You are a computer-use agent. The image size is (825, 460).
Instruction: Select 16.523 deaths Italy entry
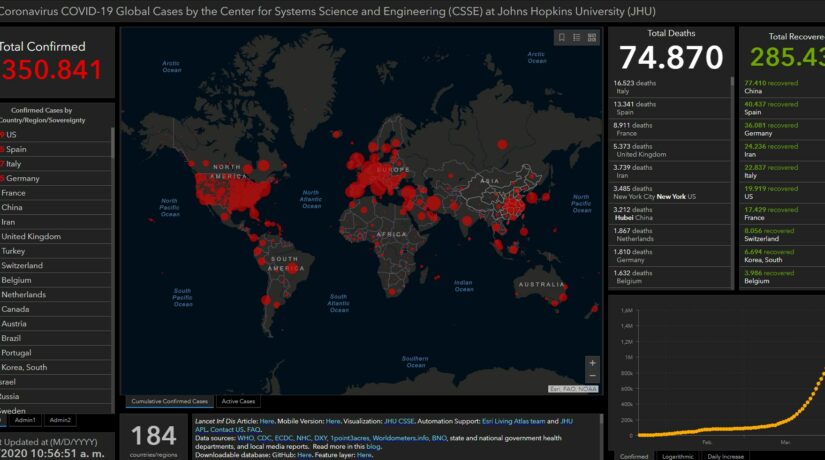point(669,87)
